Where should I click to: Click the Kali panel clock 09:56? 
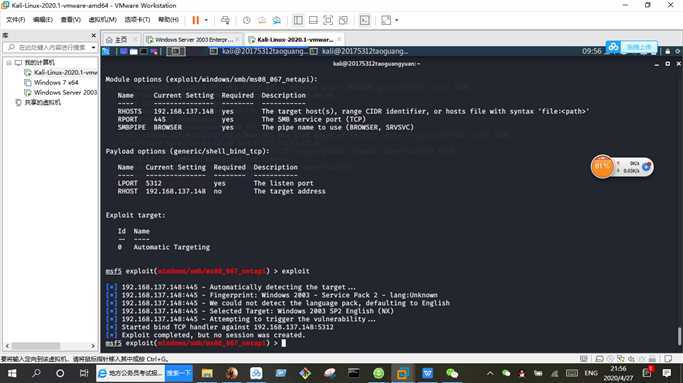point(592,51)
